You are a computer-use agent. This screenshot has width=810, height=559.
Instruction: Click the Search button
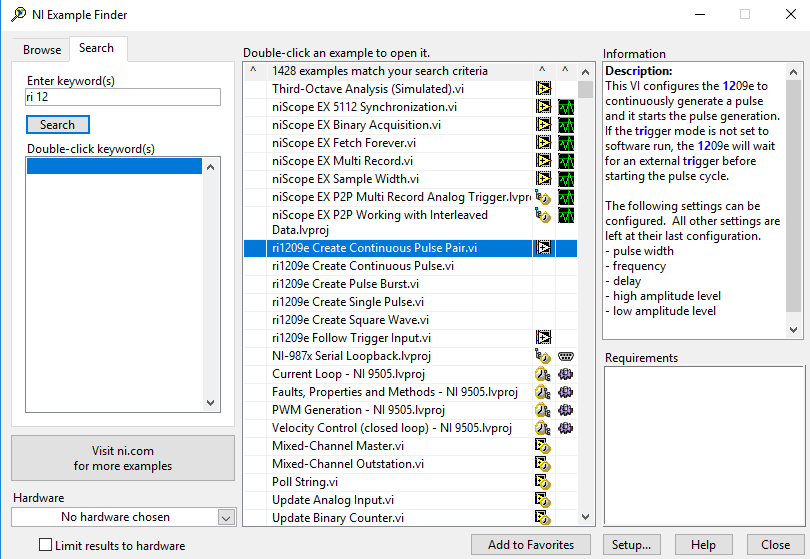[x=58, y=125]
